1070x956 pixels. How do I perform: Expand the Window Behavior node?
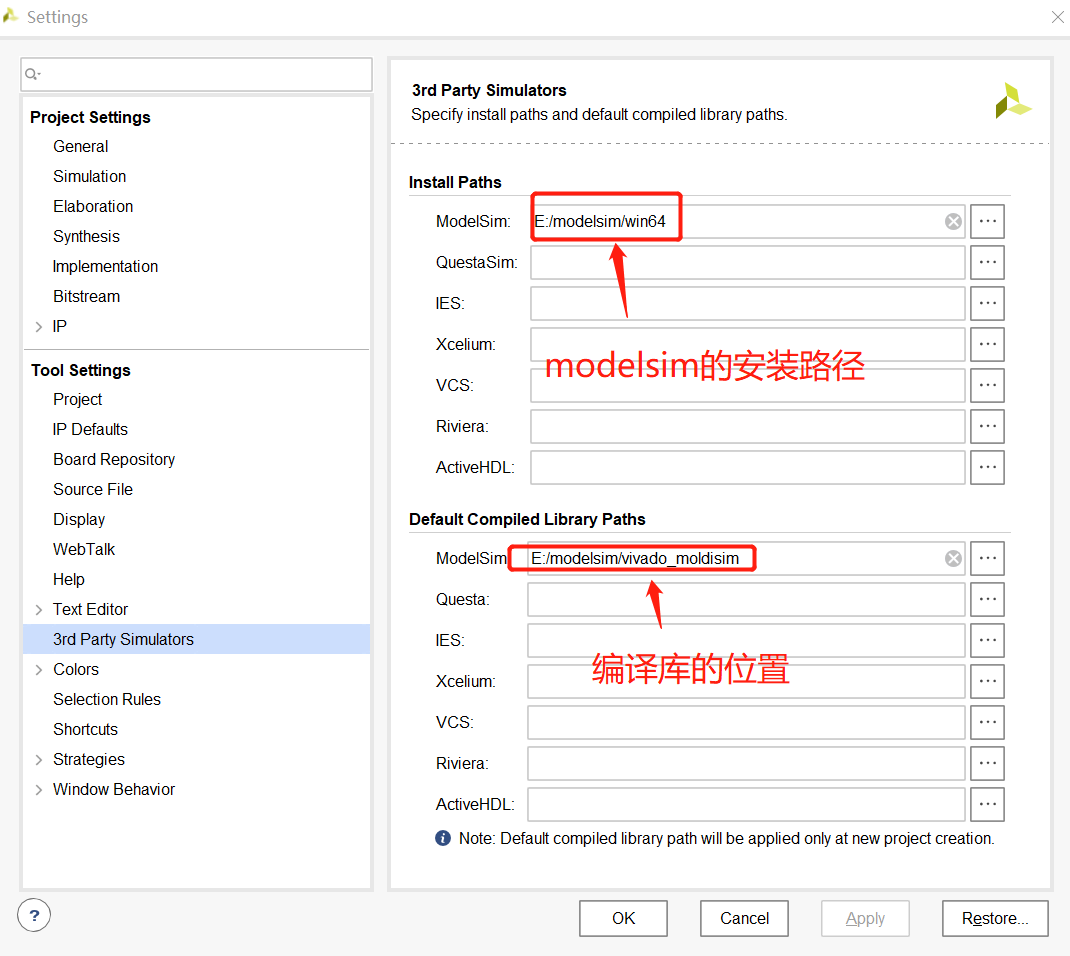(x=39, y=790)
